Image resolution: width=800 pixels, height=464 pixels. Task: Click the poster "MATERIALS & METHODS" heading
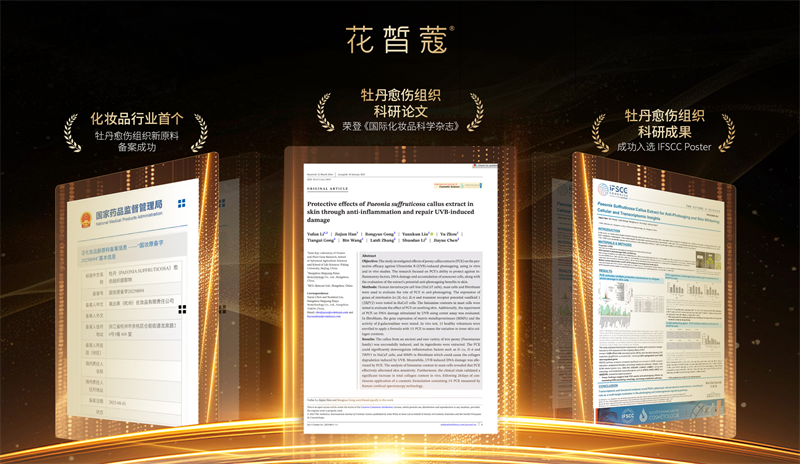click(615, 244)
